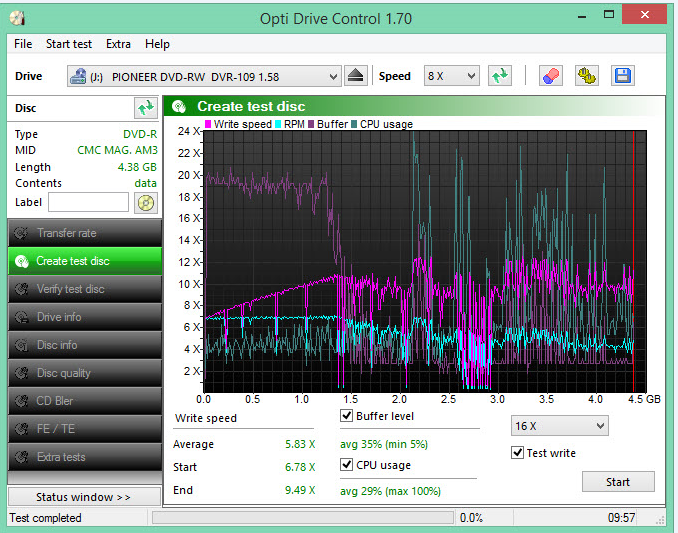Screen dimensions: 678x533
Task: Click the disc Label input field
Action: (88, 202)
